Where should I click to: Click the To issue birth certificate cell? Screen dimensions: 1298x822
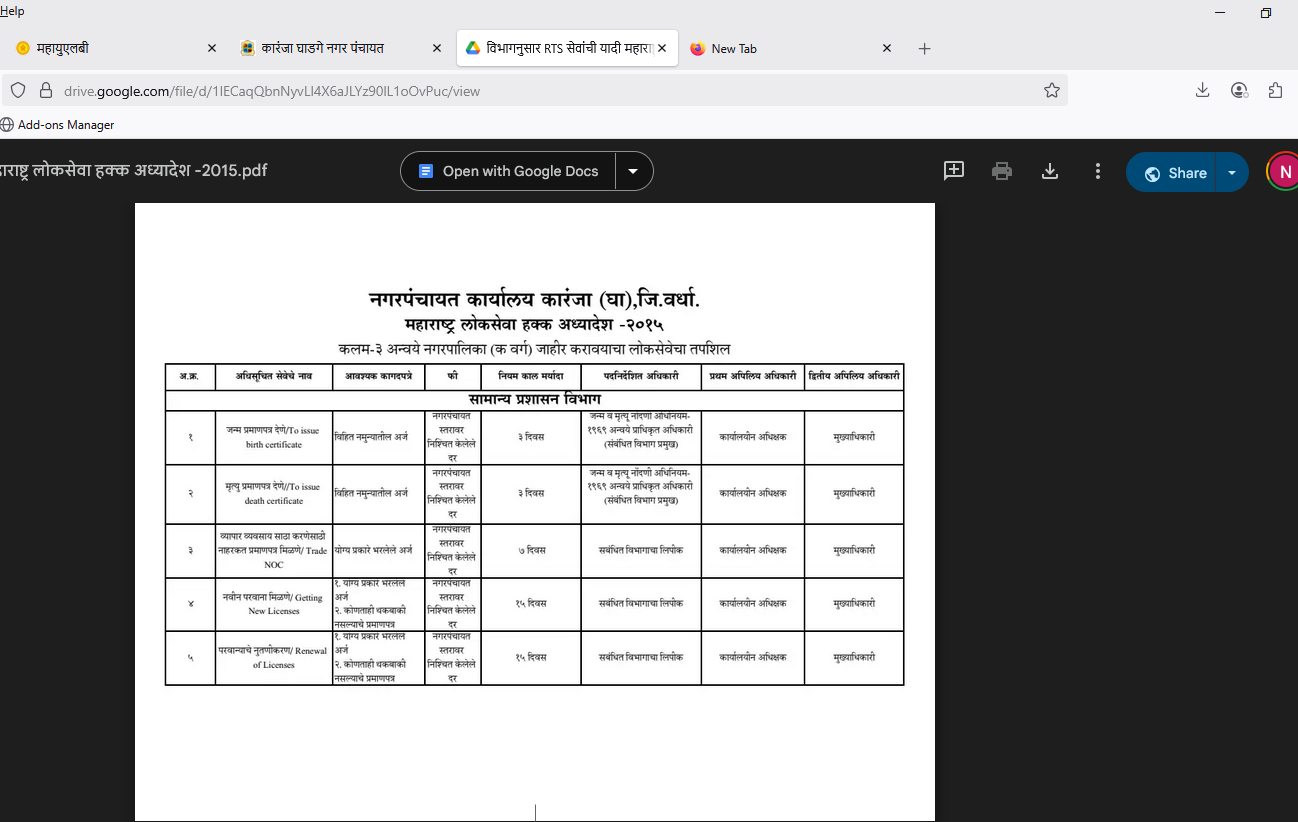273,437
